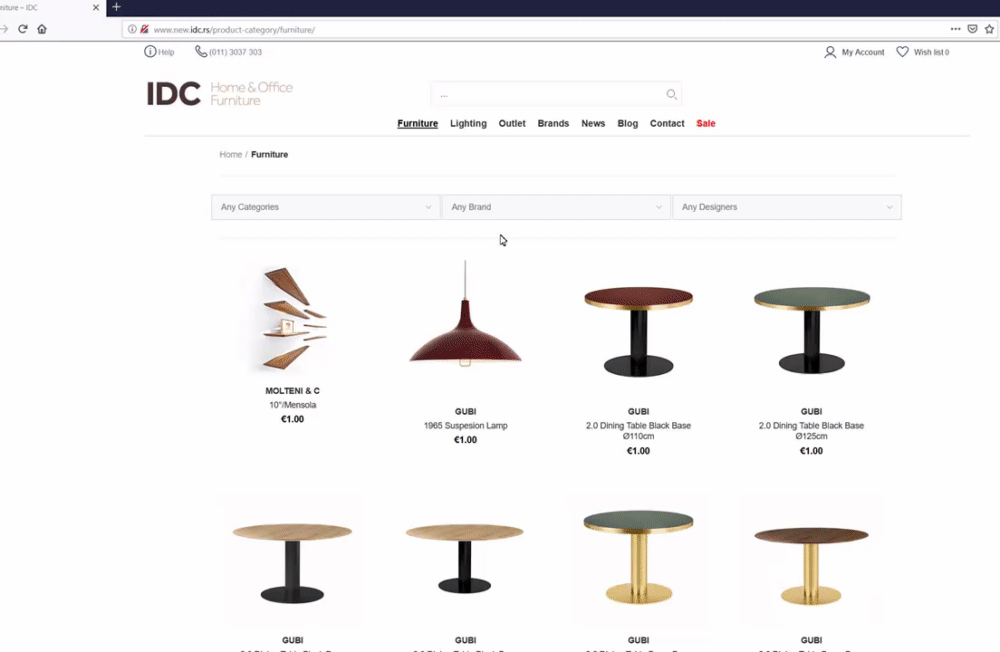Open page actions three-dot menu
Image resolution: width=1000 pixels, height=652 pixels.
pos(955,29)
